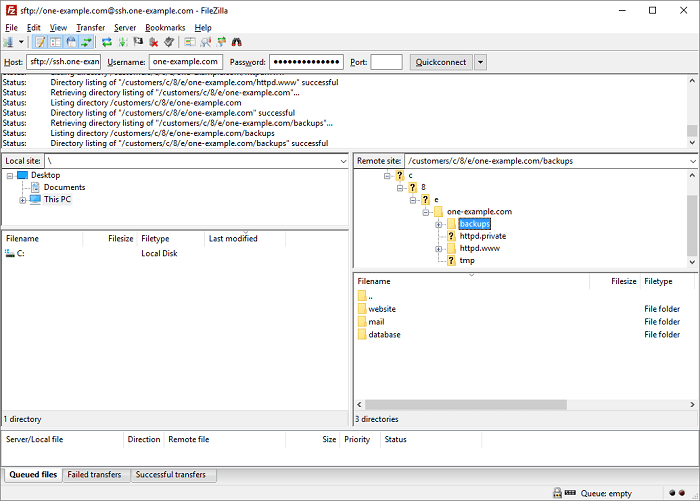Open the Local site path dropdown
The width and height of the screenshot is (700, 501).
343,161
